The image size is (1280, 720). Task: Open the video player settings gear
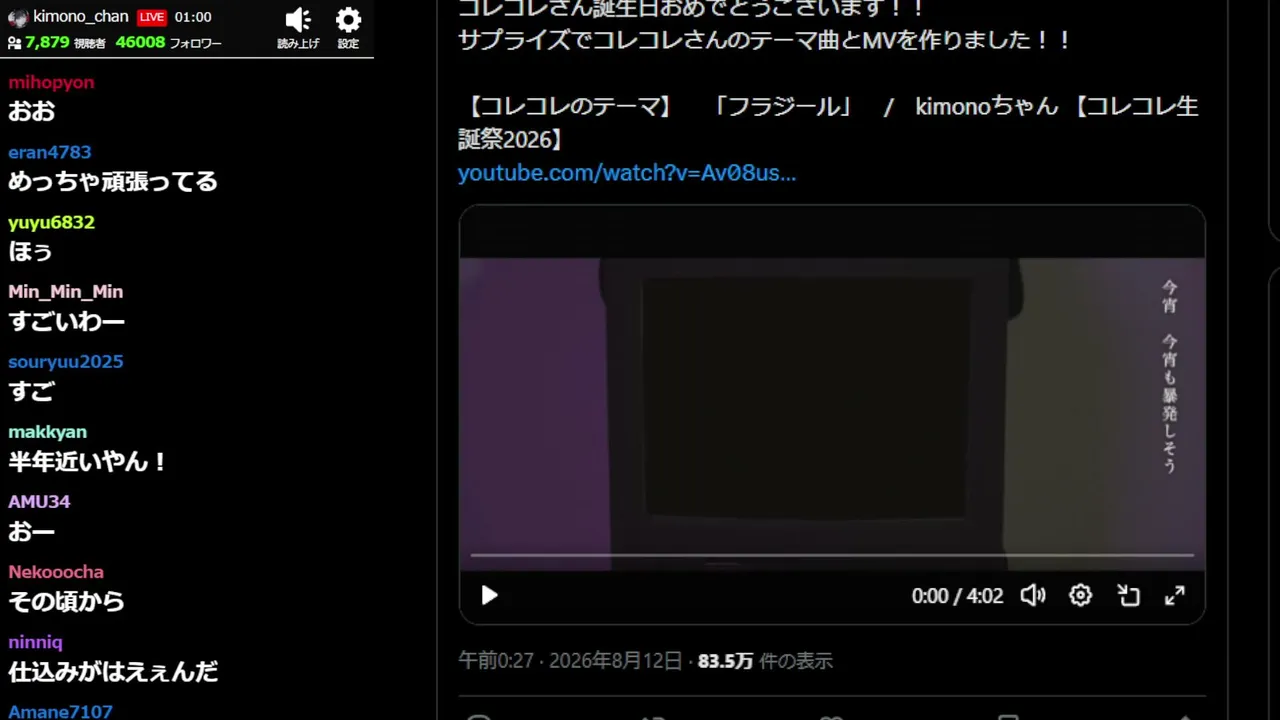point(1081,596)
